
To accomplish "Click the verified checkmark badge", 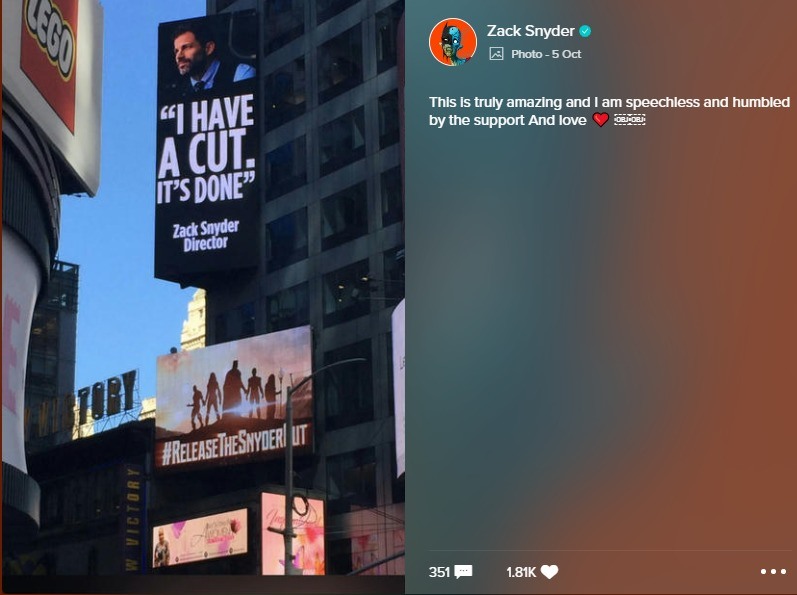I will pos(586,32).
